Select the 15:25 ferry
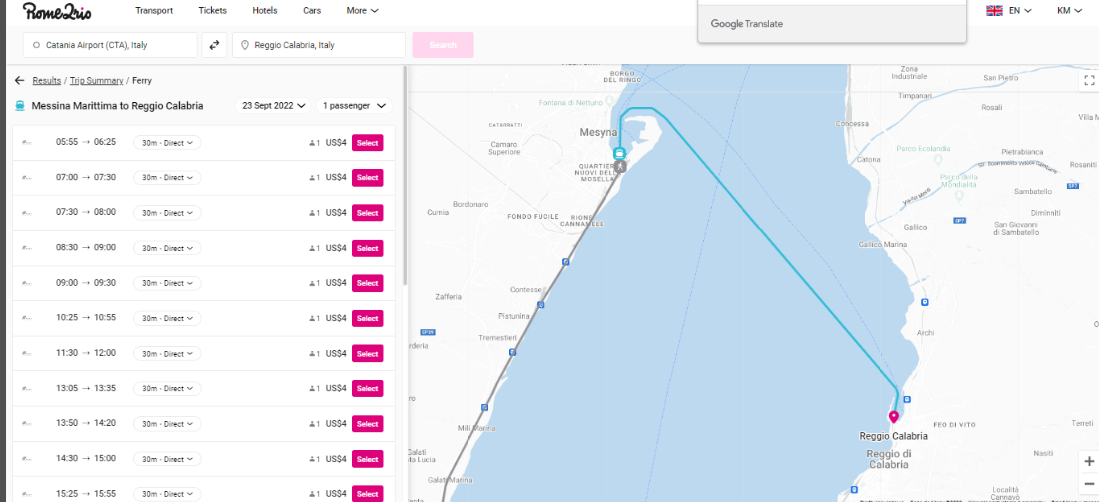 [x=367, y=494]
